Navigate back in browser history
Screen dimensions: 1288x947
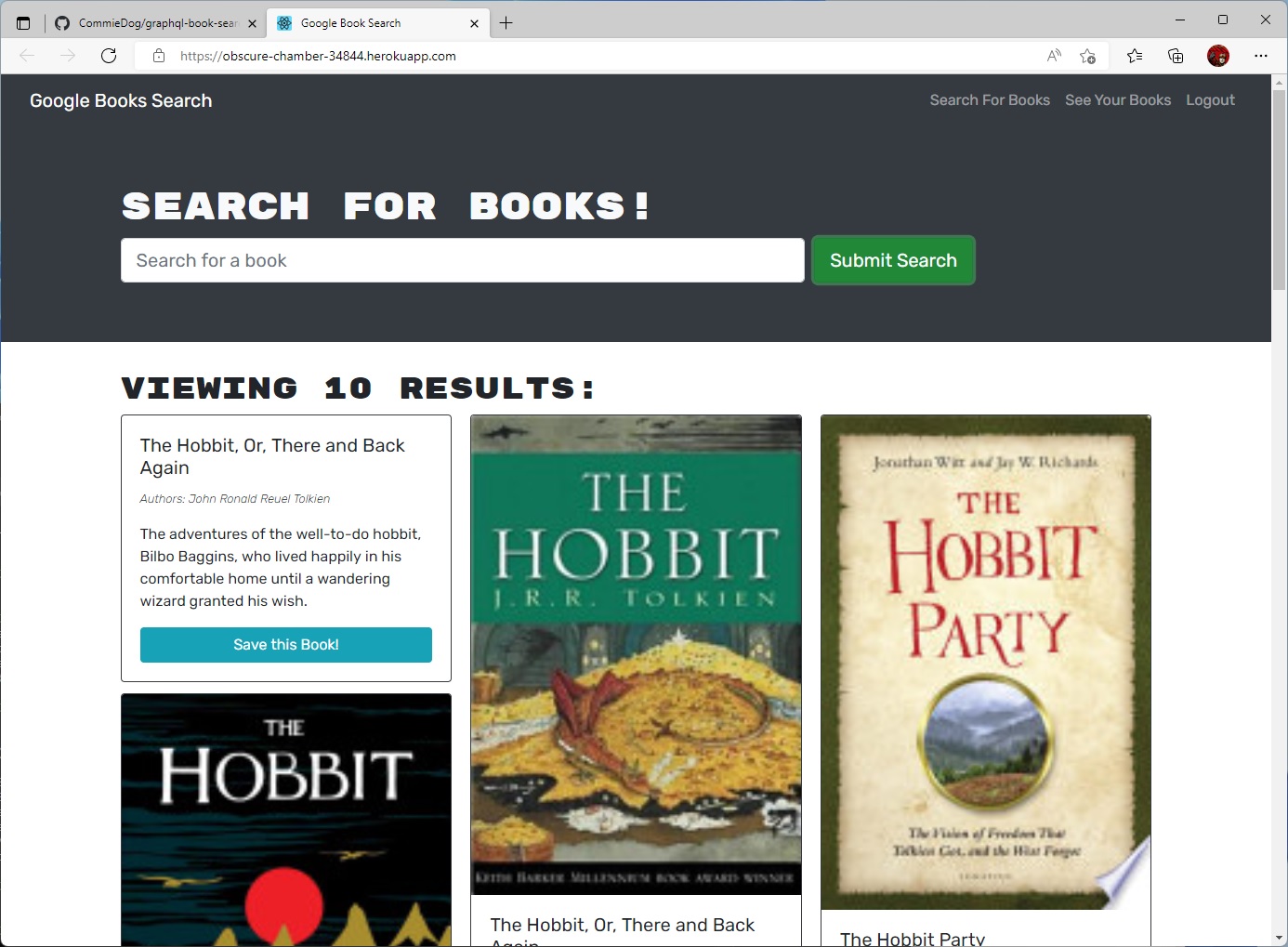click(27, 56)
